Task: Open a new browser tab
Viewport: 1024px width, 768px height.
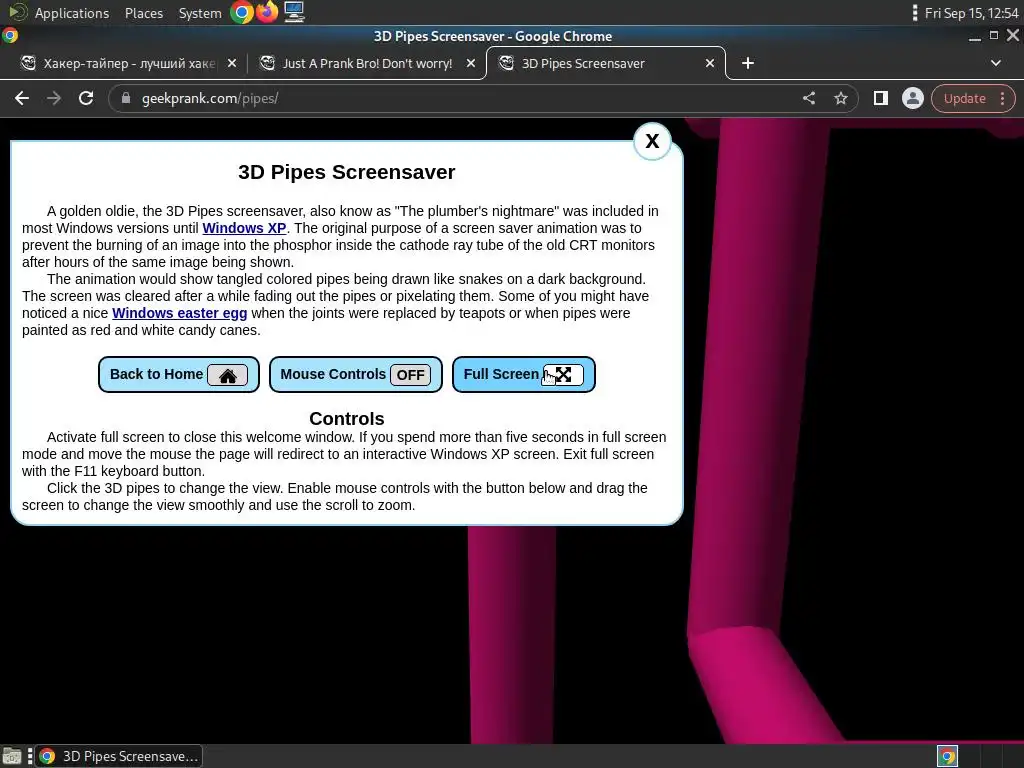Action: (x=748, y=63)
